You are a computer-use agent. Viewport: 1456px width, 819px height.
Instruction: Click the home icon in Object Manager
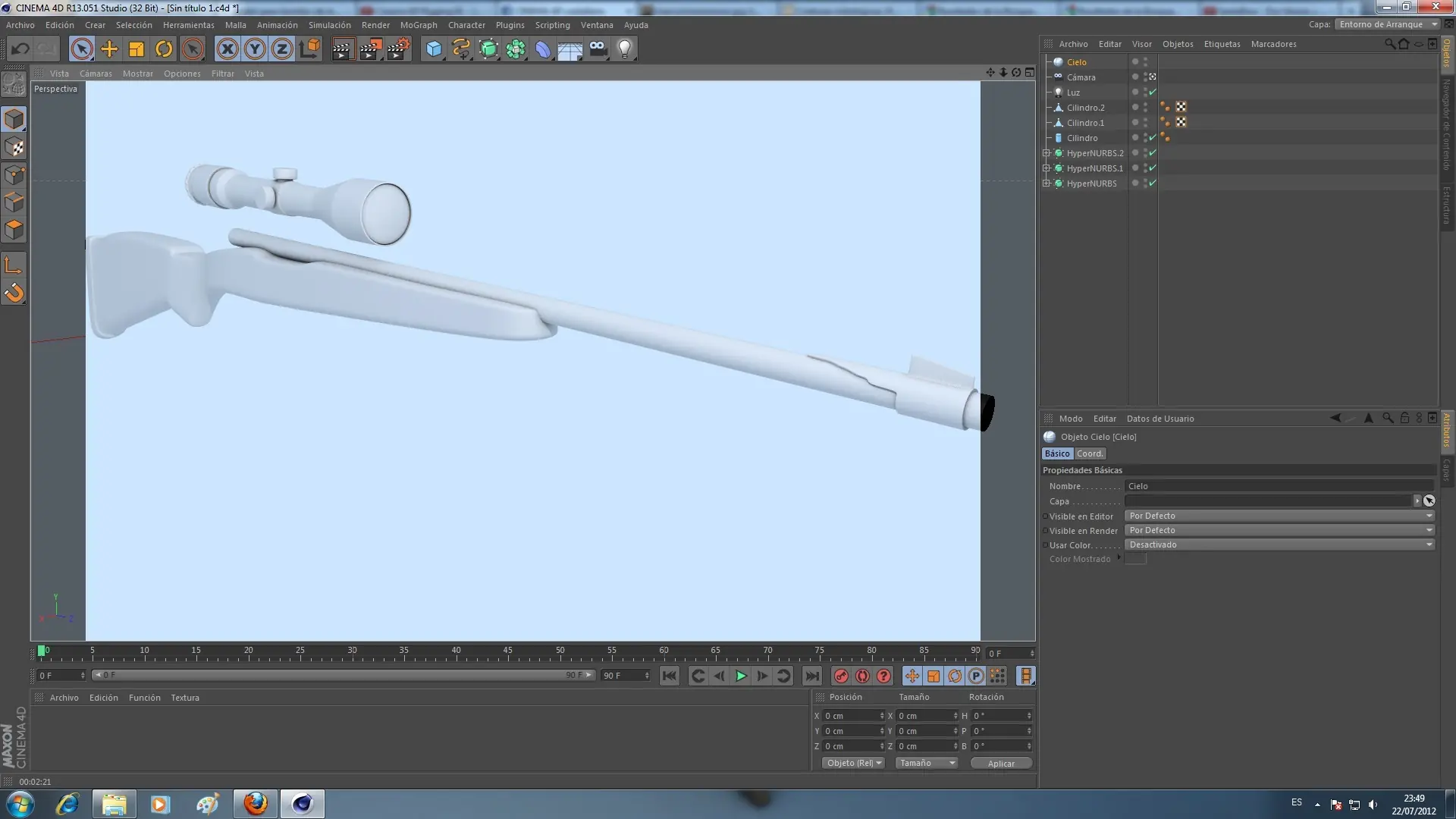(x=1404, y=44)
